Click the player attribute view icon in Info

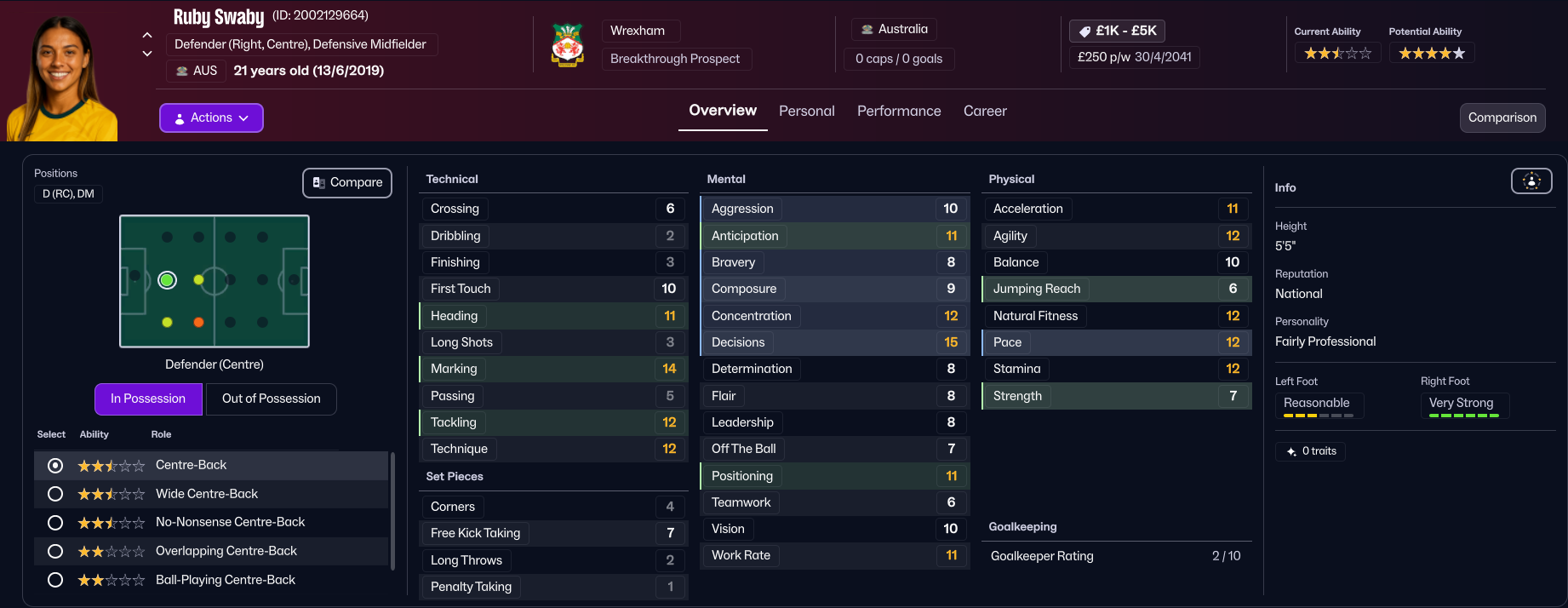point(1531,181)
